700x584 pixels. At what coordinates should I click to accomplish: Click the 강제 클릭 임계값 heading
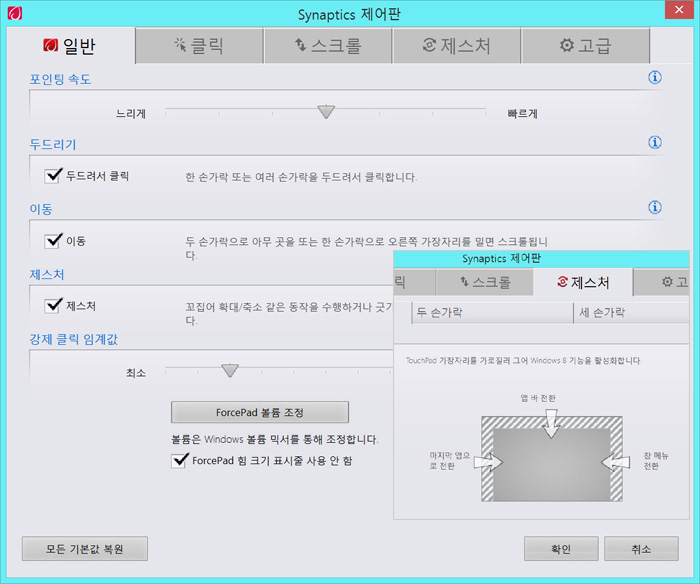[74, 339]
